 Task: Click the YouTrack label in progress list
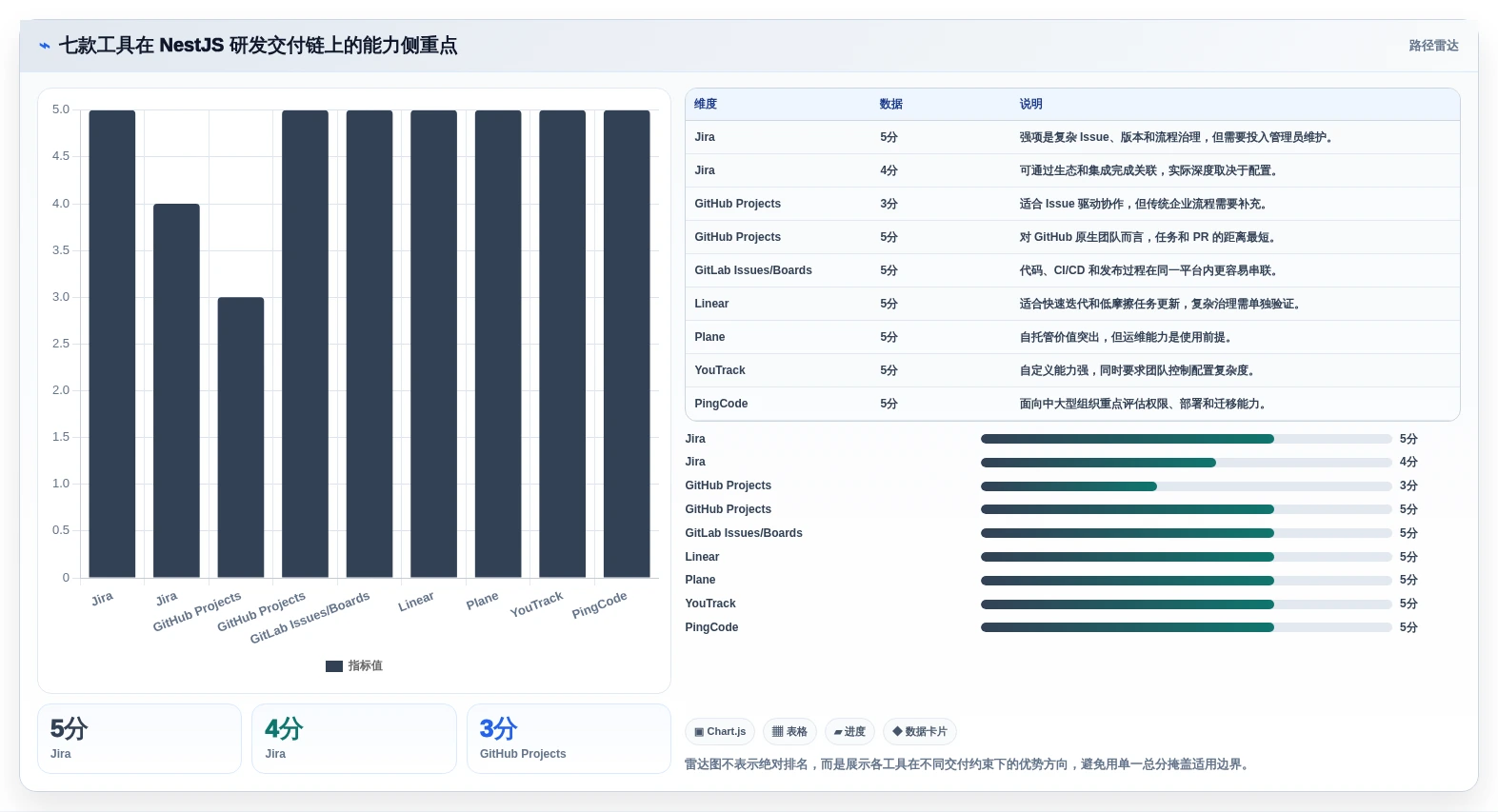coord(710,604)
